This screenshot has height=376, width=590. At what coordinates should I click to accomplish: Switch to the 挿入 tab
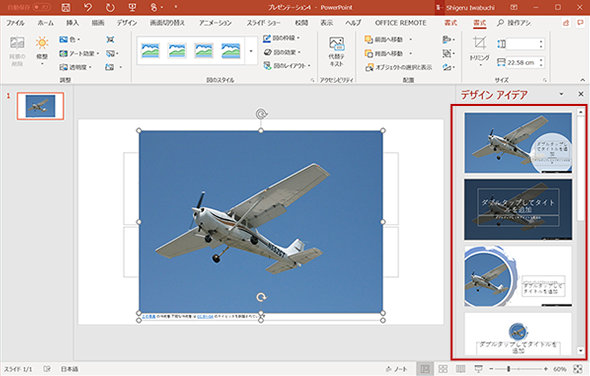pyautogui.click(x=72, y=23)
